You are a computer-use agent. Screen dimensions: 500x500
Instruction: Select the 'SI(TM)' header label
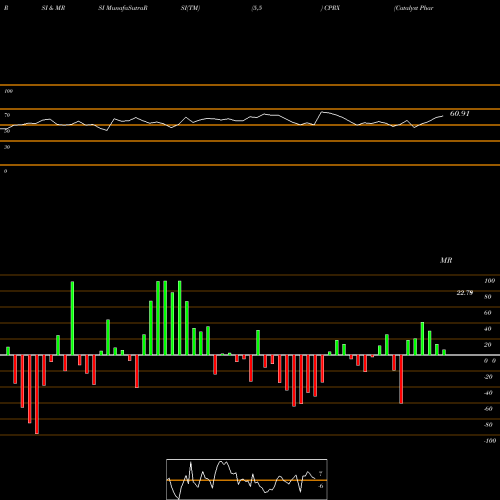pyautogui.click(x=190, y=8)
